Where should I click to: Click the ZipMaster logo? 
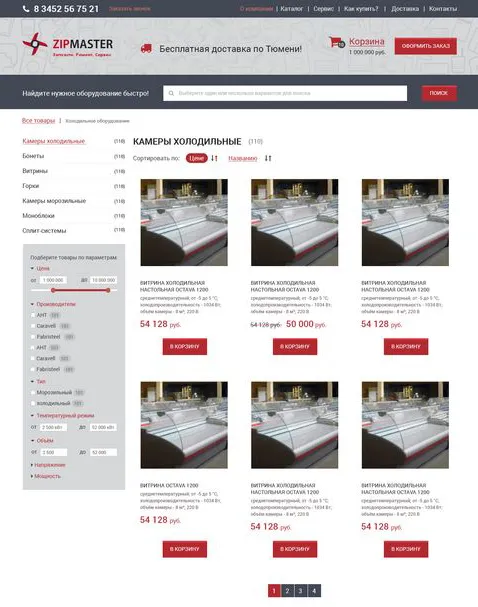click(68, 45)
